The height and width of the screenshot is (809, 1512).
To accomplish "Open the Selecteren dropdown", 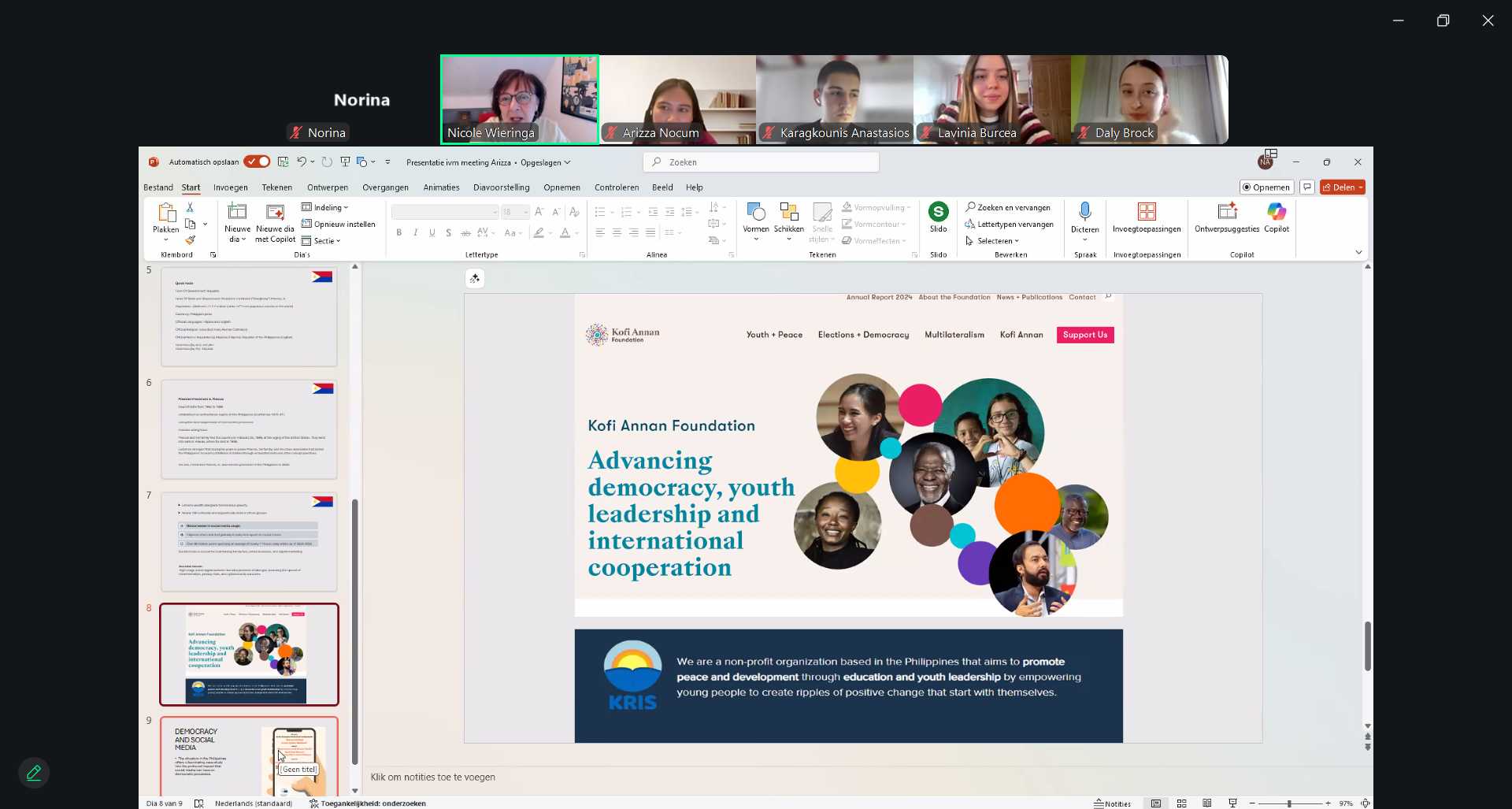I will (994, 241).
